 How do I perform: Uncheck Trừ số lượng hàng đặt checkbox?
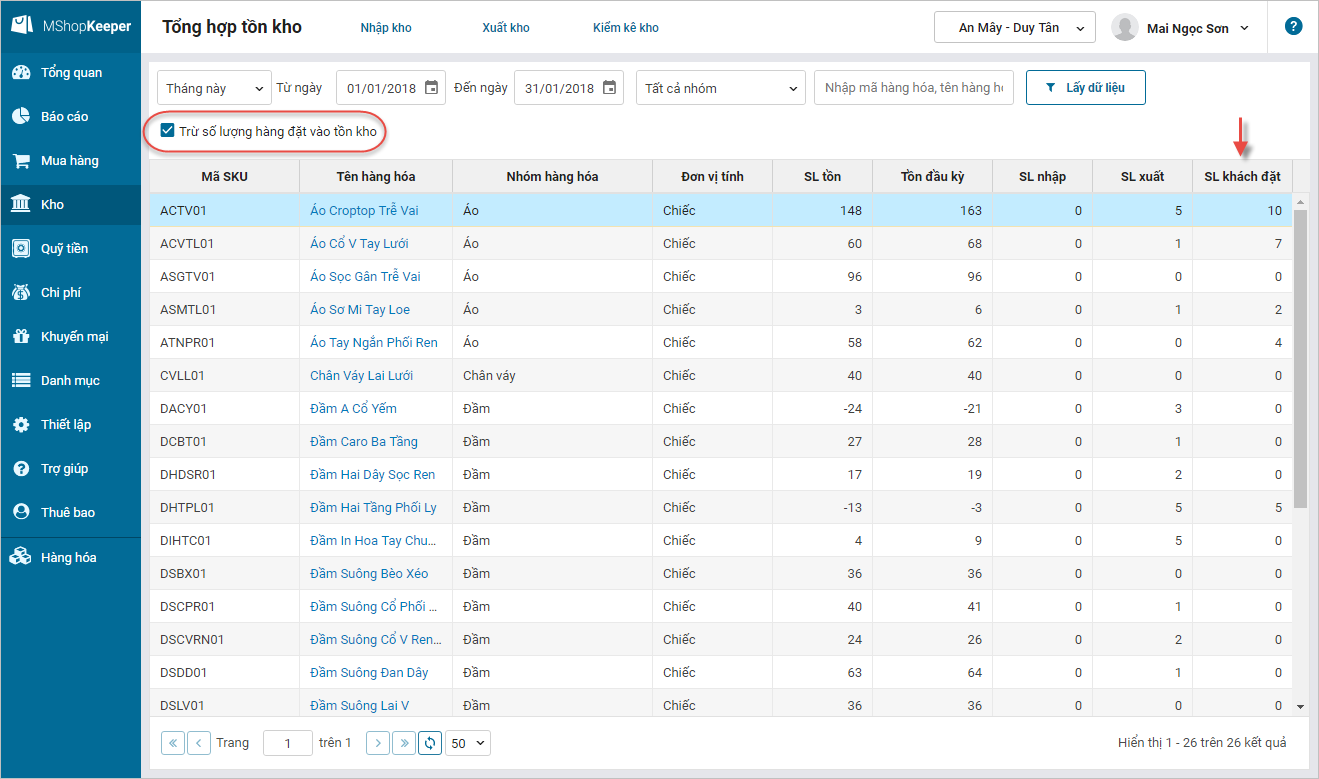(168, 131)
